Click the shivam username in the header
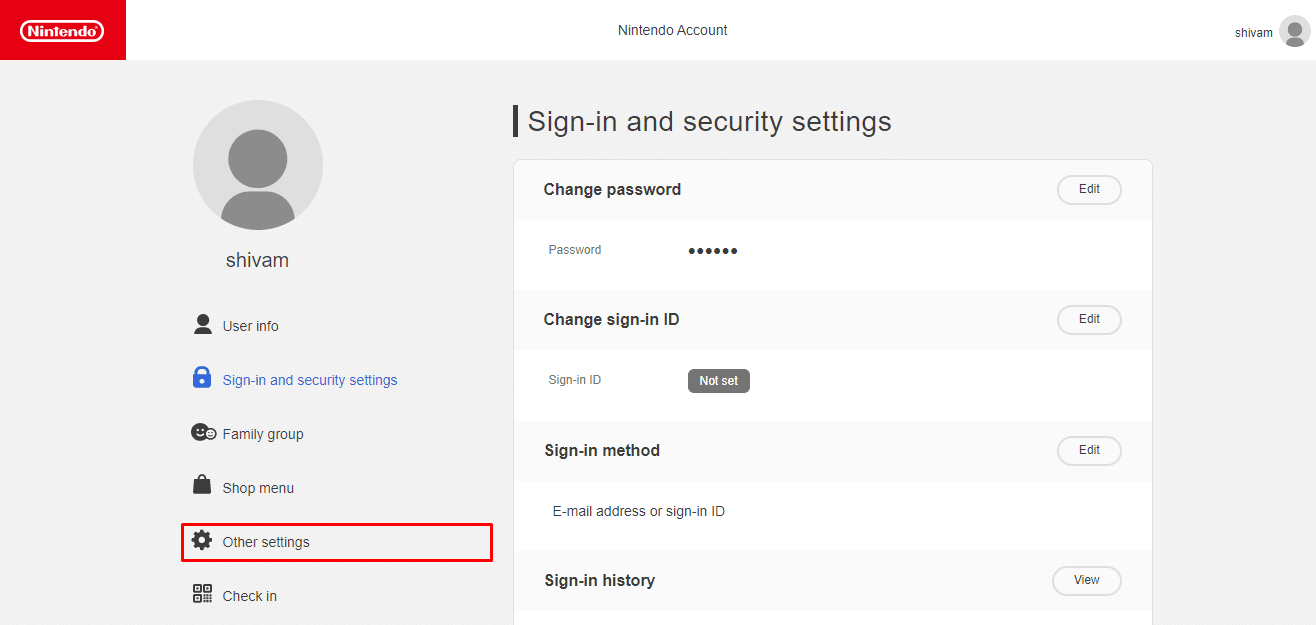Image resolution: width=1316 pixels, height=625 pixels. click(1253, 31)
